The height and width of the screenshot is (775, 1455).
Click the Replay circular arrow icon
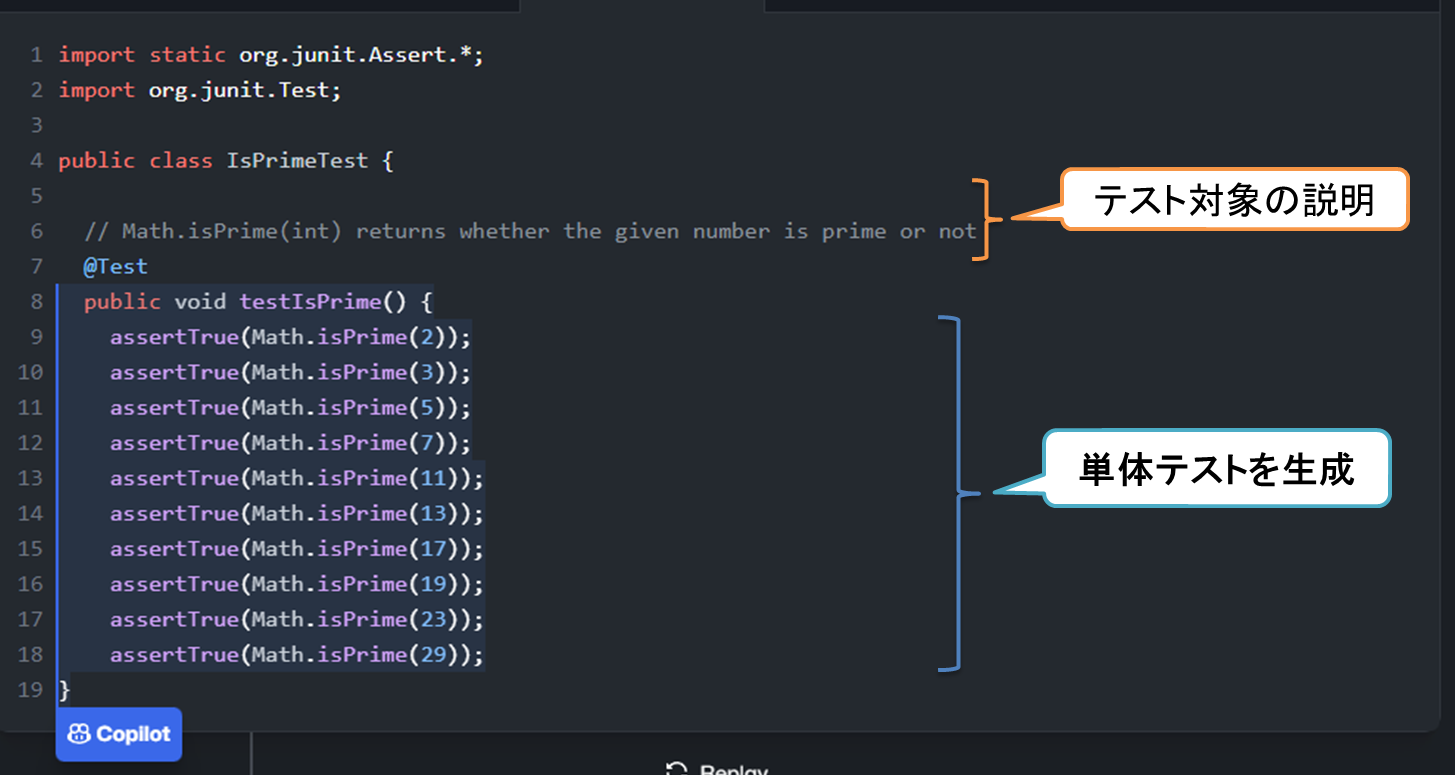coord(677,769)
